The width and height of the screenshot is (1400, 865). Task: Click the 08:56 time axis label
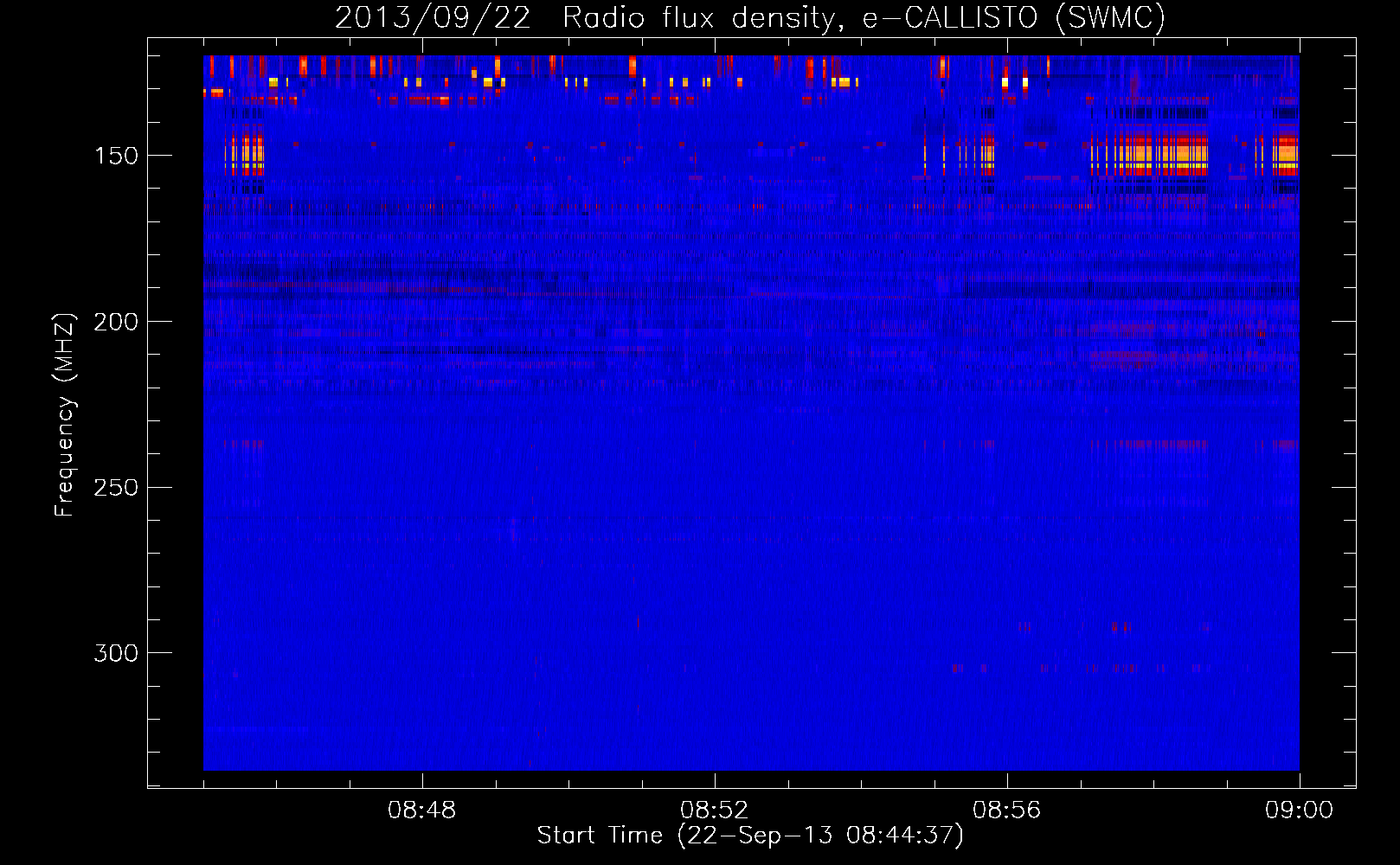(1007, 811)
